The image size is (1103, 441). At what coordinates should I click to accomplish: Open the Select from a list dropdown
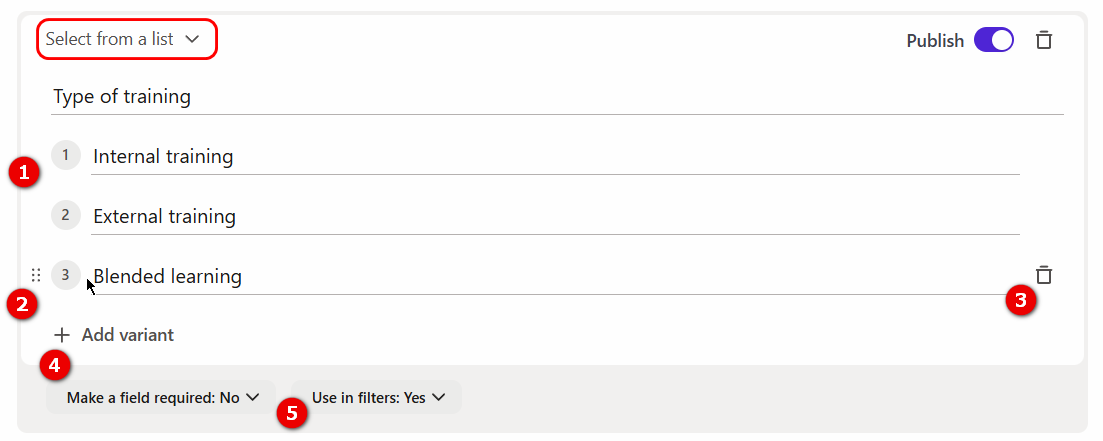point(126,39)
